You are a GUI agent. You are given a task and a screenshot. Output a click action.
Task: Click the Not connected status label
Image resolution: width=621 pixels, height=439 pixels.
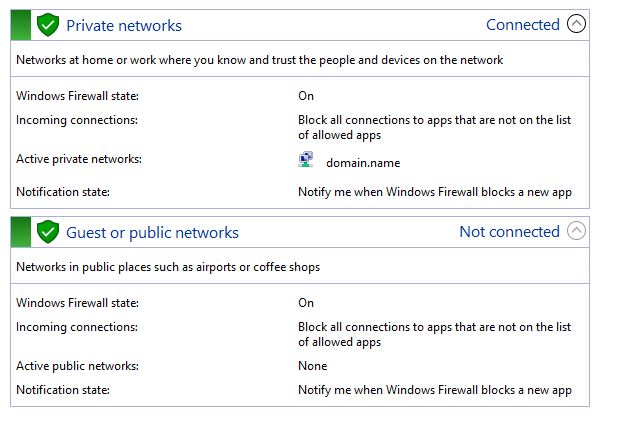[509, 232]
